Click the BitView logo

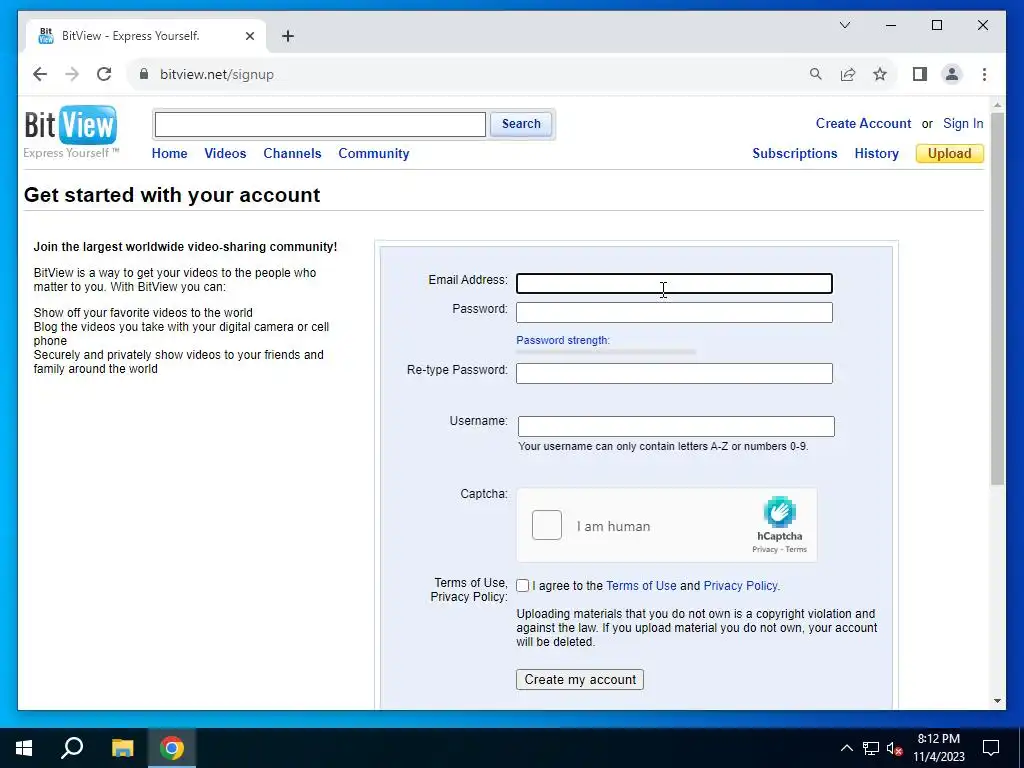(x=71, y=131)
